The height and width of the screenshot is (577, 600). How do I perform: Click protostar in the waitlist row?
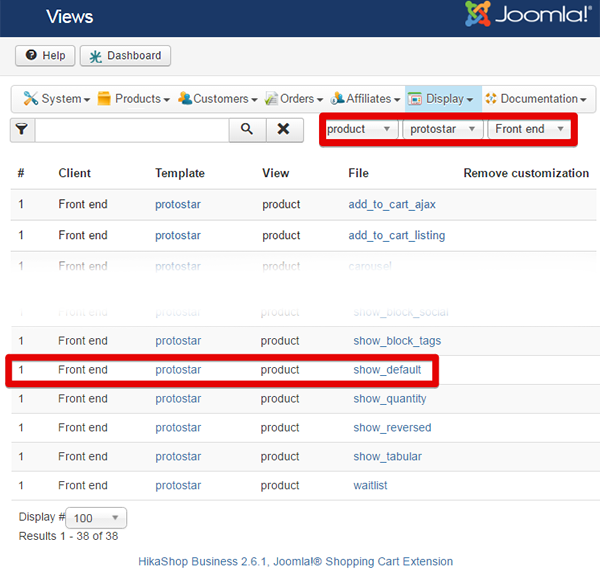[178, 486]
